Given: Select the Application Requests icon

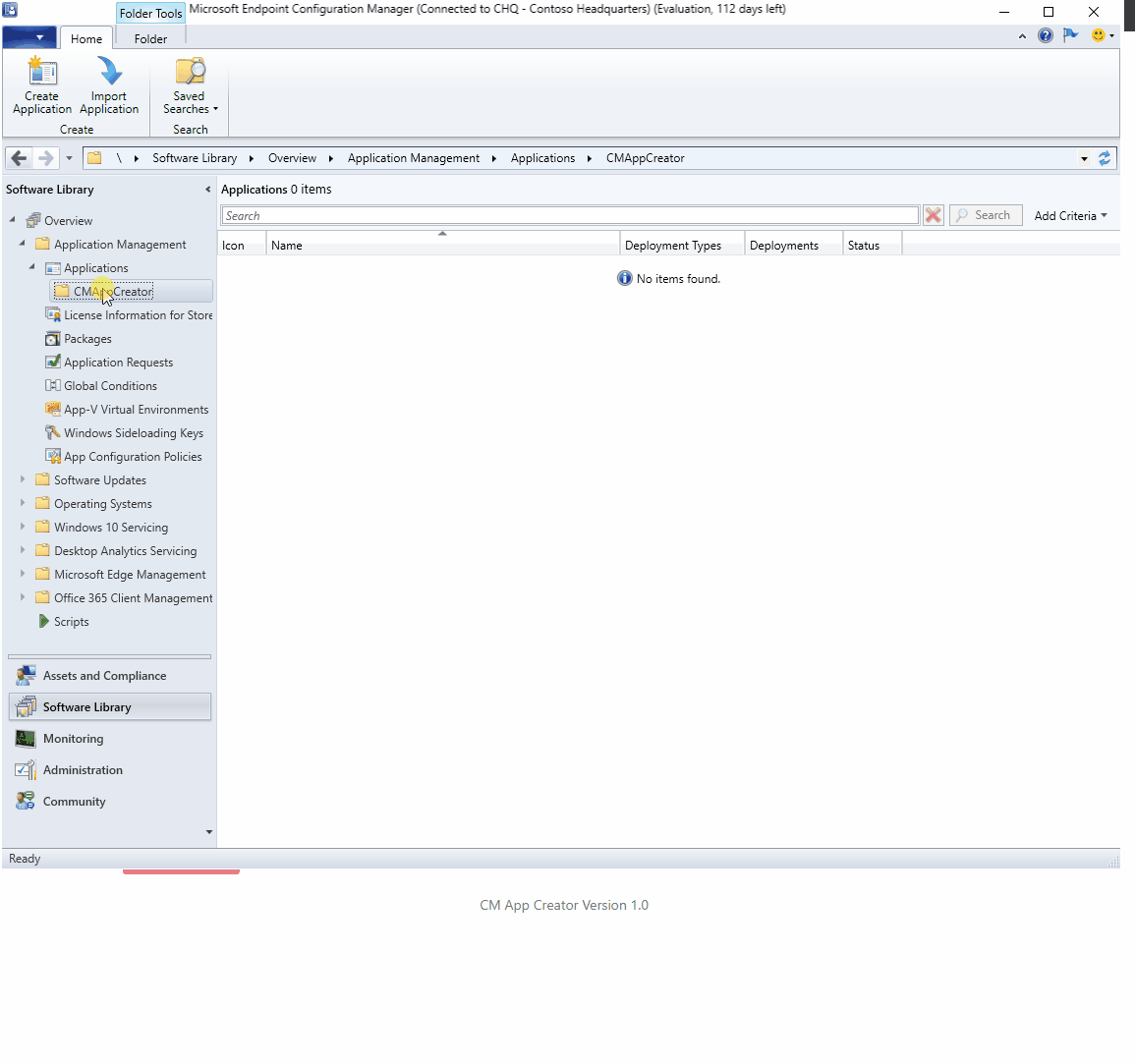Looking at the screenshot, I should [53, 362].
